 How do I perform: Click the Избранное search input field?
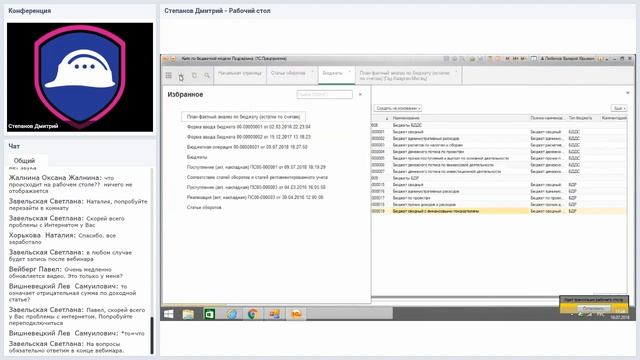[324, 95]
